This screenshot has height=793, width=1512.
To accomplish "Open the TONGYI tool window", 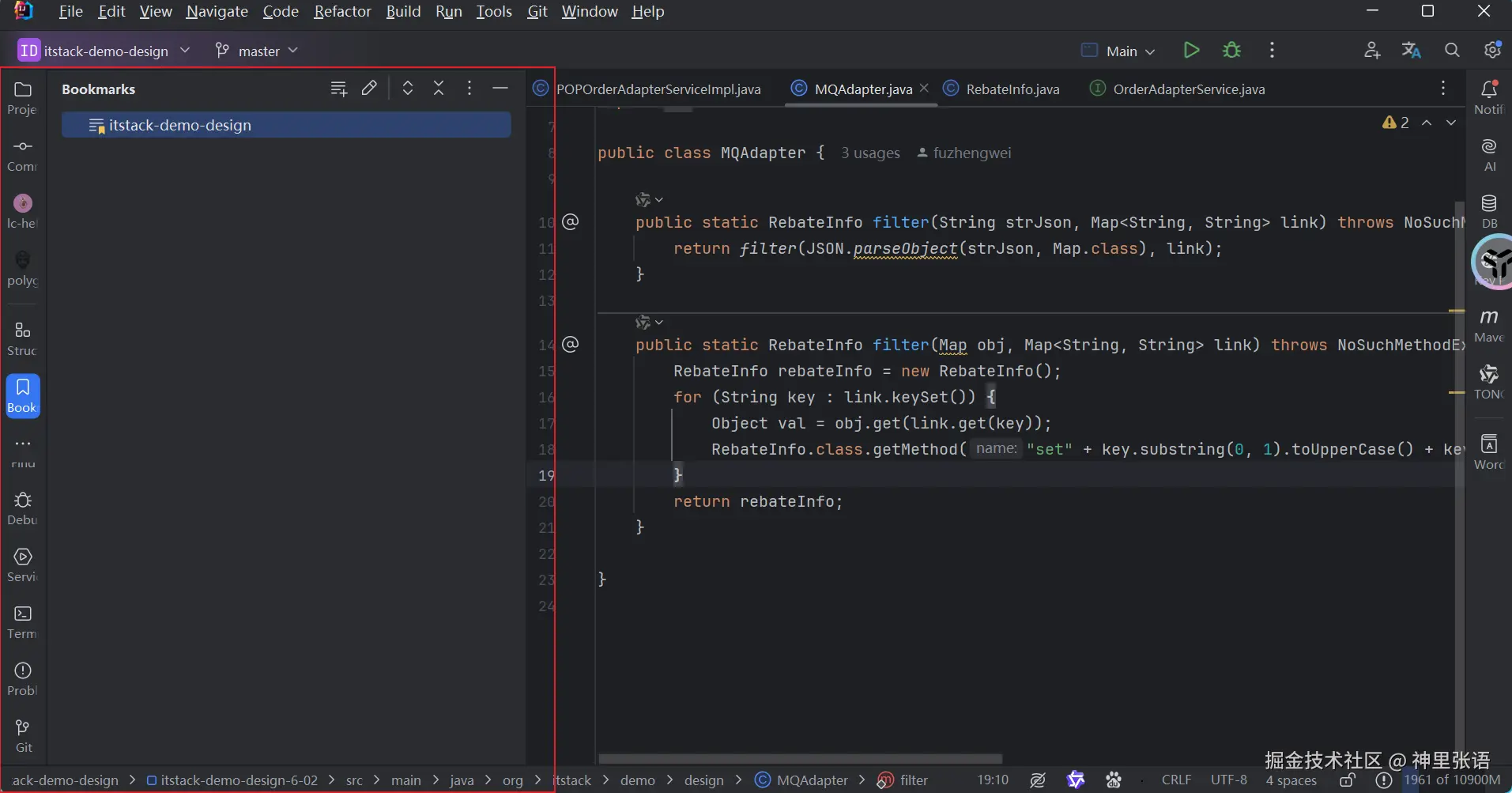I will point(1489,383).
